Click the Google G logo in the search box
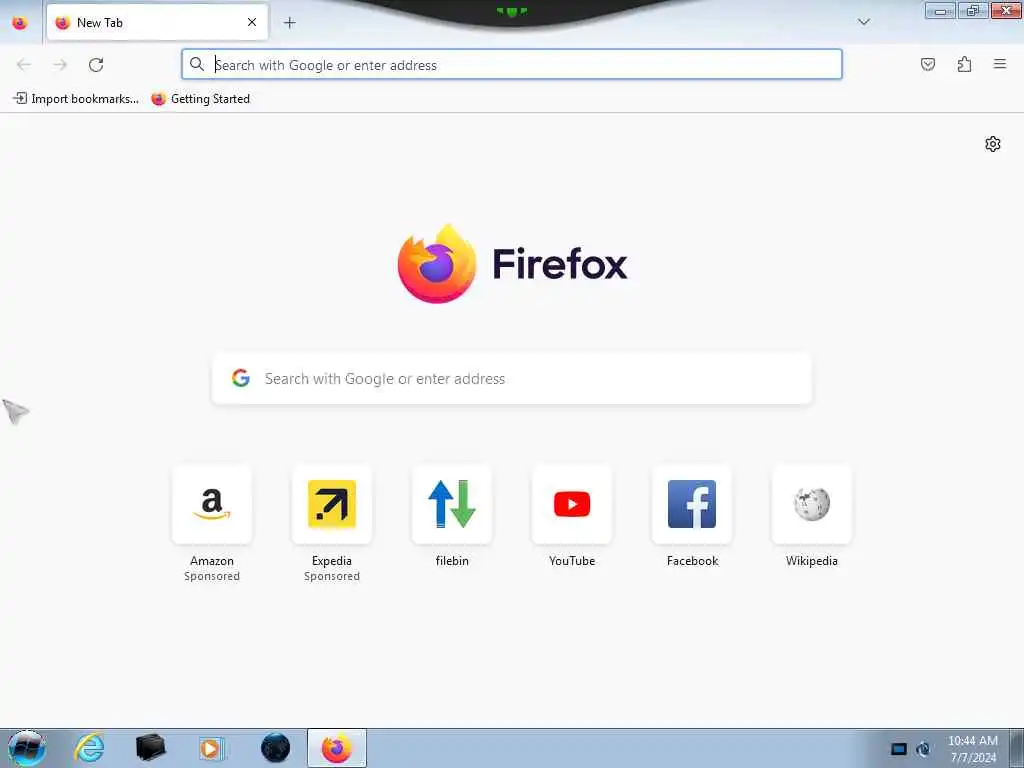 (241, 378)
